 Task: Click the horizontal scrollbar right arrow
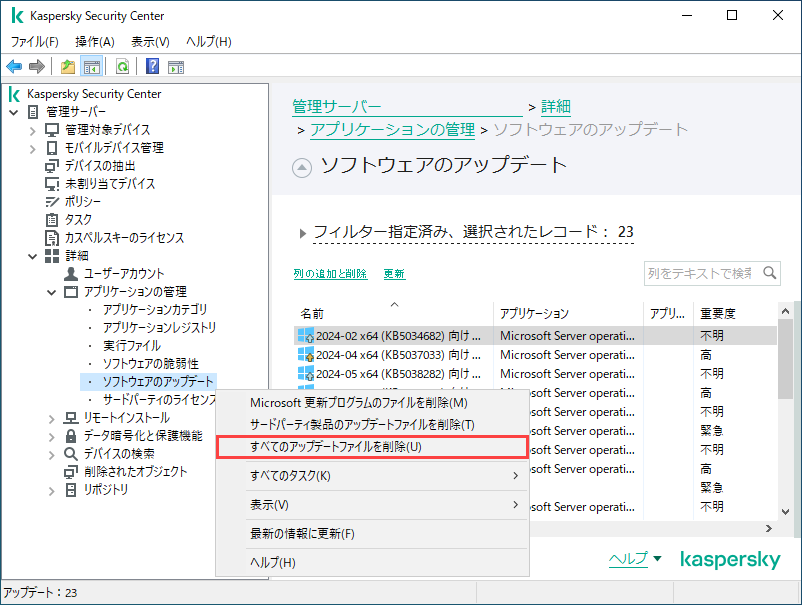click(x=769, y=528)
